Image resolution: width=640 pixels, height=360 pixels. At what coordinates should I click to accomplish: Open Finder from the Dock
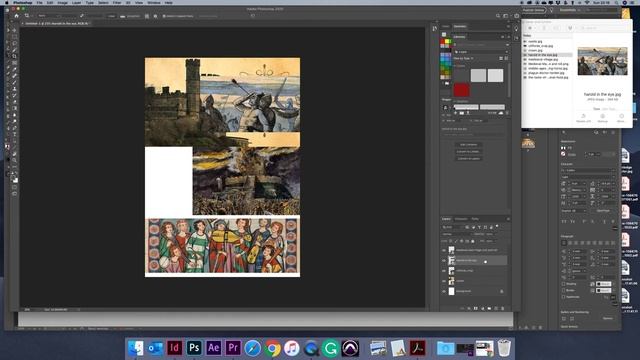pyautogui.click(x=136, y=348)
